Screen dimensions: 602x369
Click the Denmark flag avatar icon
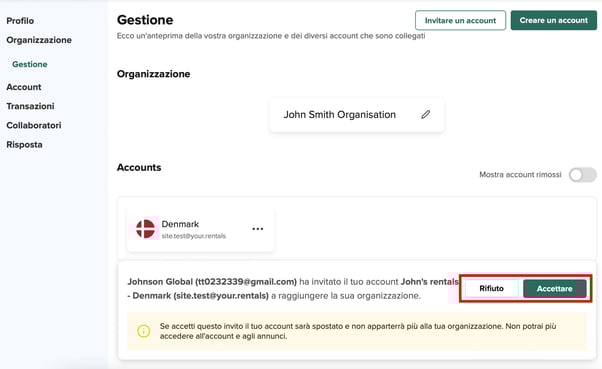pyautogui.click(x=146, y=229)
